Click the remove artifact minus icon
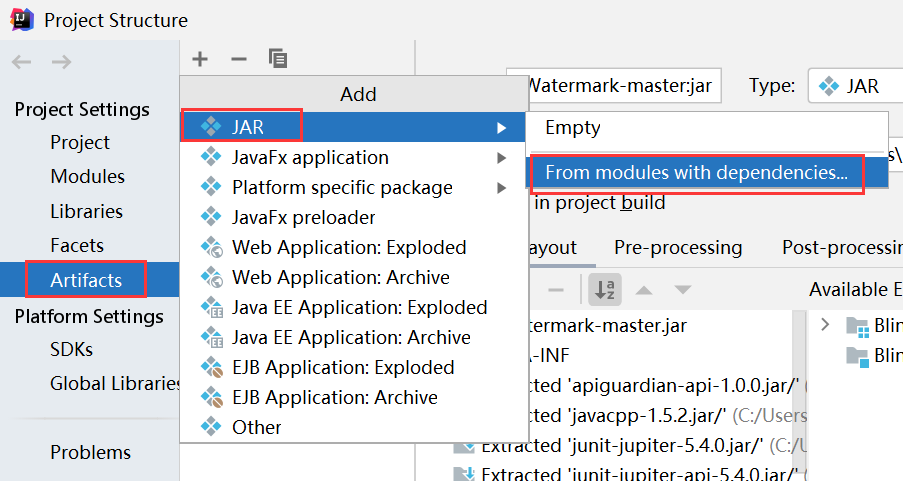 click(x=238, y=59)
